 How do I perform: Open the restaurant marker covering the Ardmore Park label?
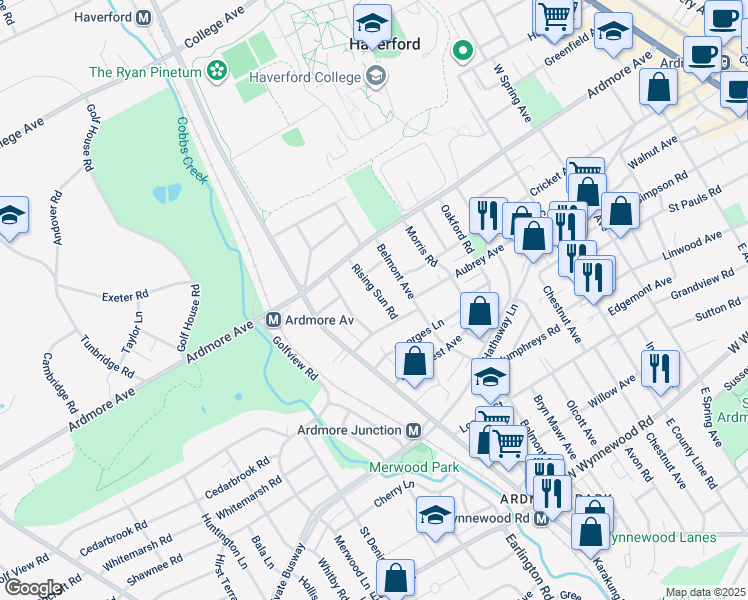[x=552, y=495]
